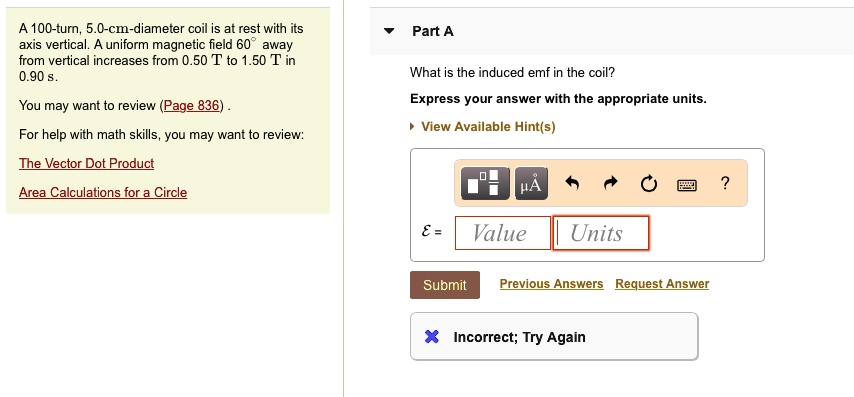
Task: Click 'What is the induced emf' question
Action: [x=513, y=72]
